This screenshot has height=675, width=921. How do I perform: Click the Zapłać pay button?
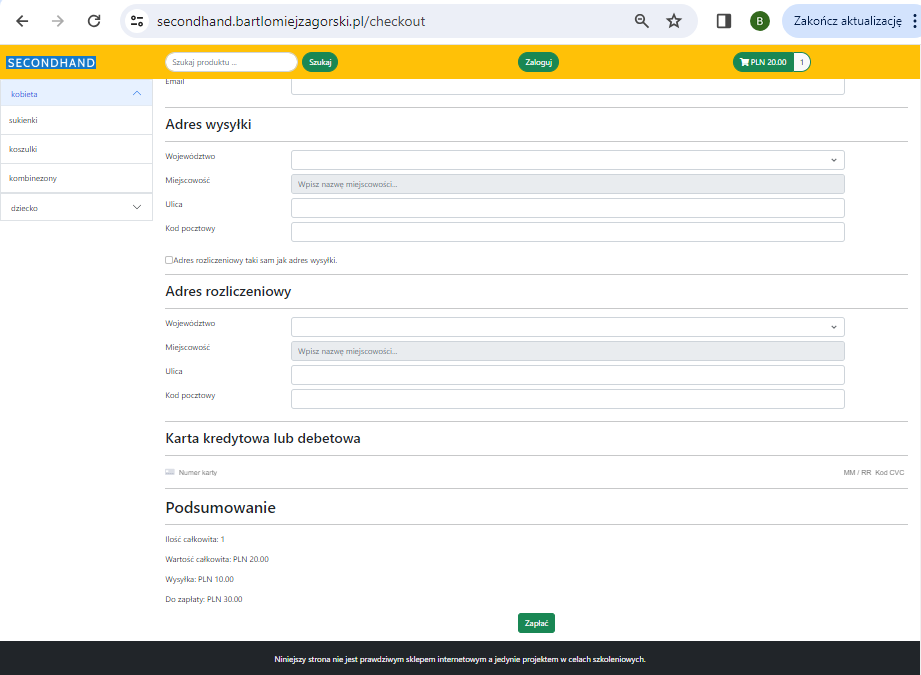click(536, 623)
